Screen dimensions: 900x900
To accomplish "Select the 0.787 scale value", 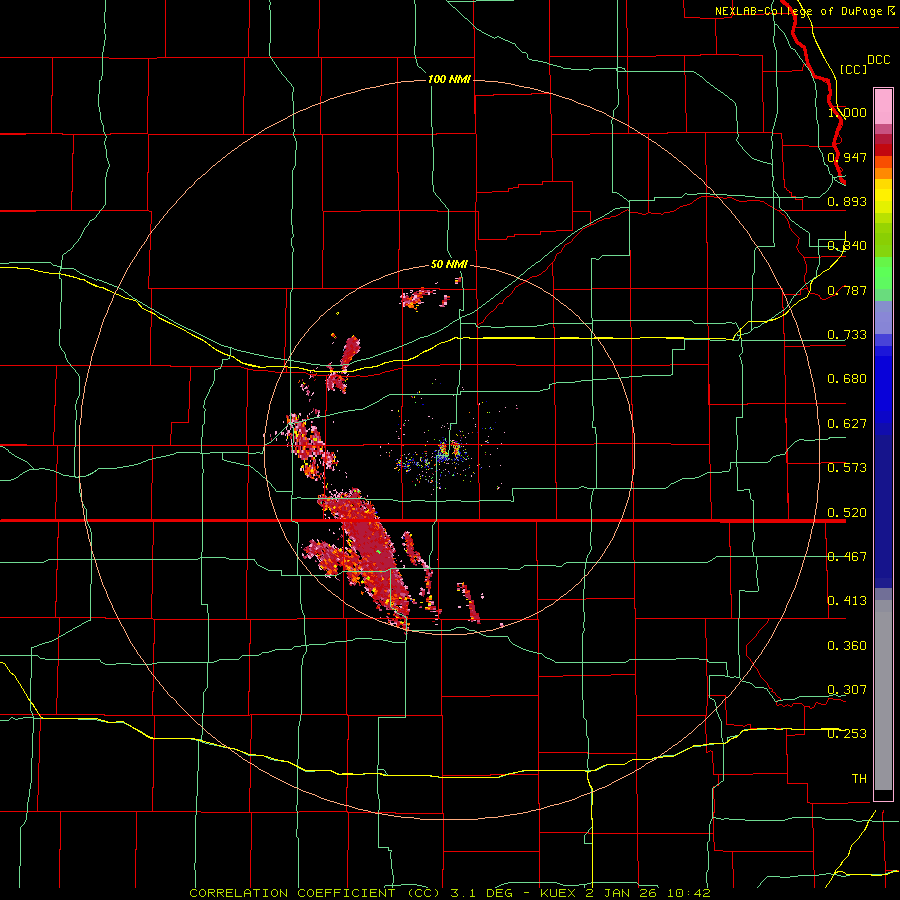I will tap(847, 290).
